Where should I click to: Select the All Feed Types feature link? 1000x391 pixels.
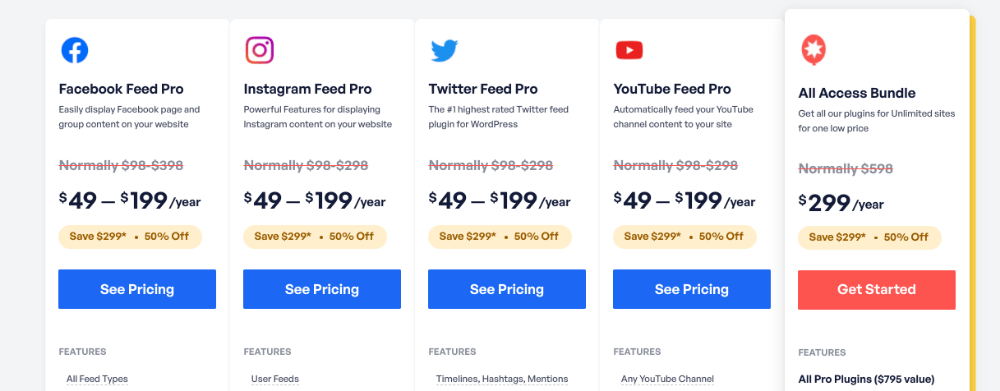pyautogui.click(x=97, y=379)
